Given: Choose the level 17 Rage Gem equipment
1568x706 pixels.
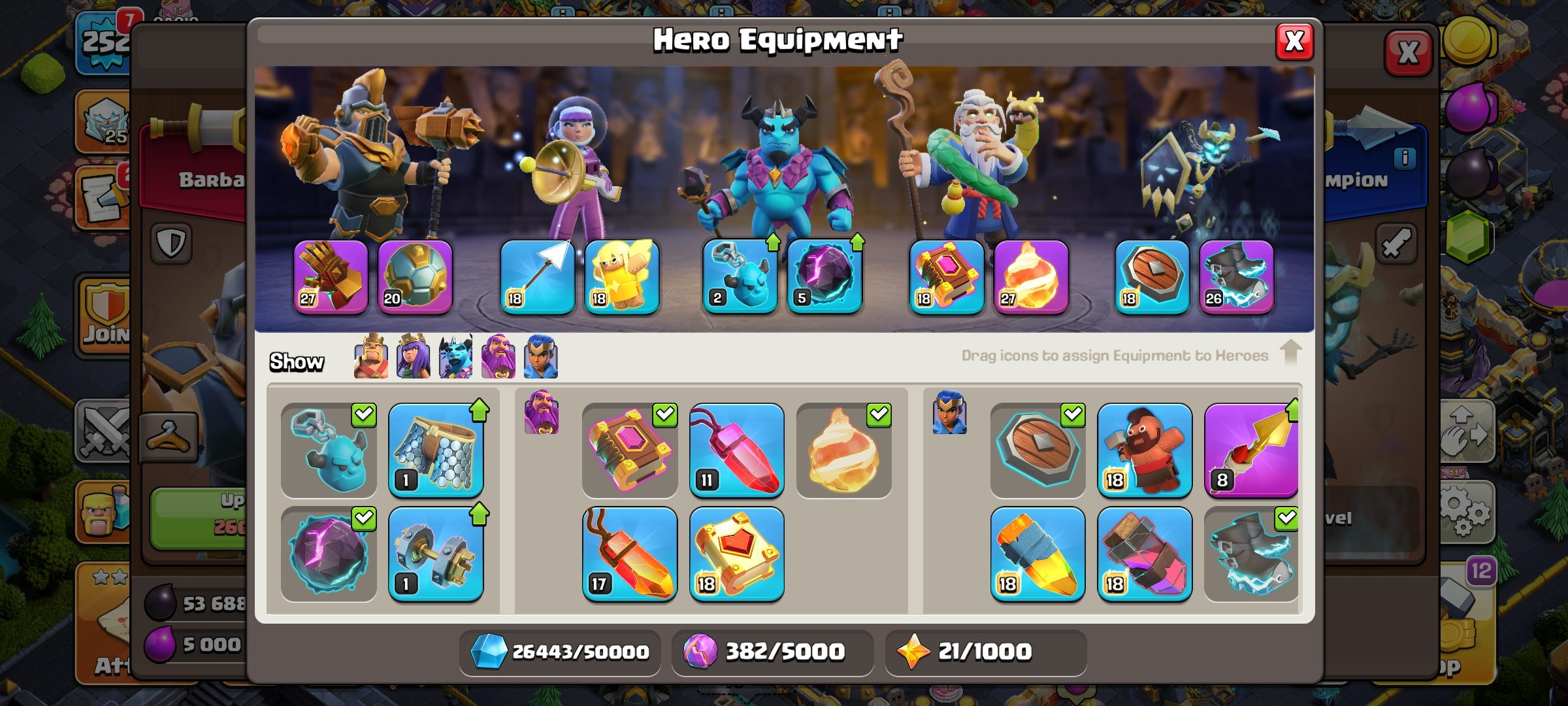Looking at the screenshot, I should (x=630, y=554).
